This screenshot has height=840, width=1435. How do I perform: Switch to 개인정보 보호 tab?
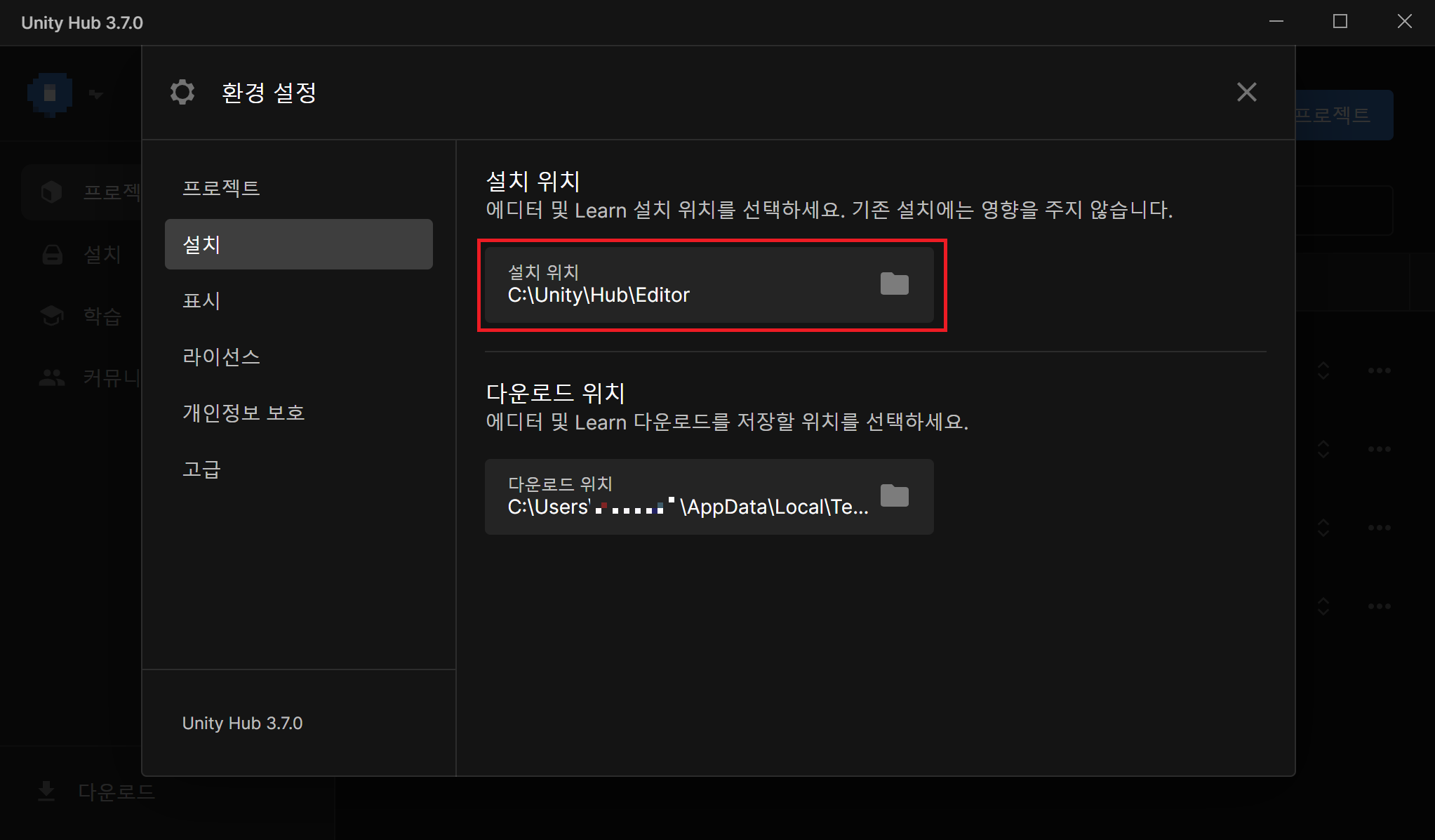tap(243, 413)
